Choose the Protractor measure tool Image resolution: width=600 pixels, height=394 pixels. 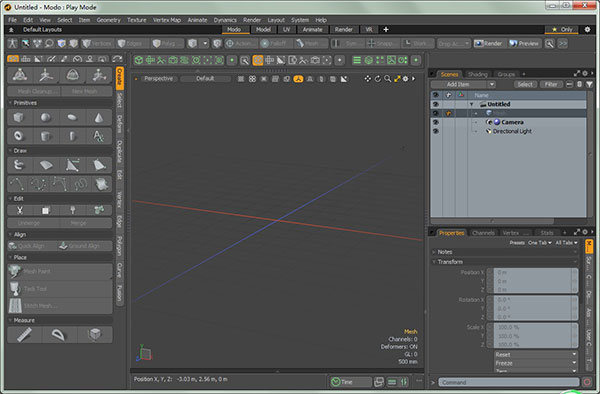pos(59,335)
